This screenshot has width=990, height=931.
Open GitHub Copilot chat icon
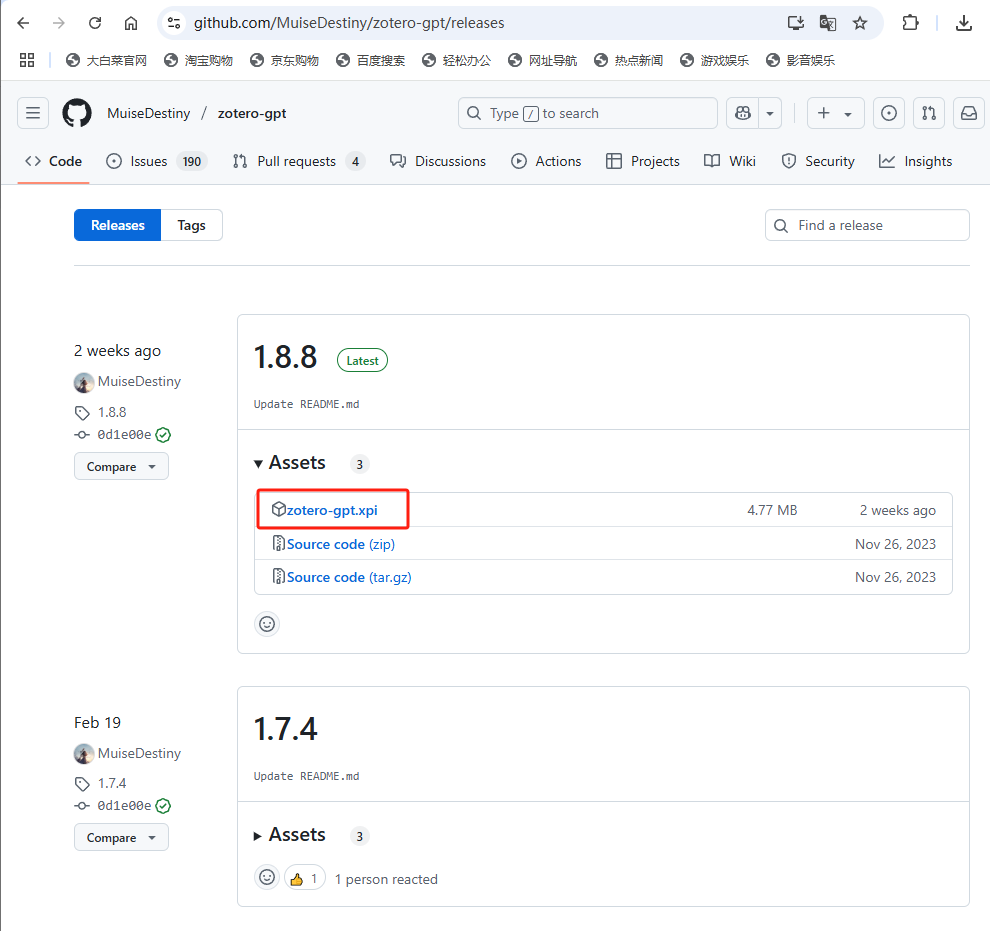point(742,113)
